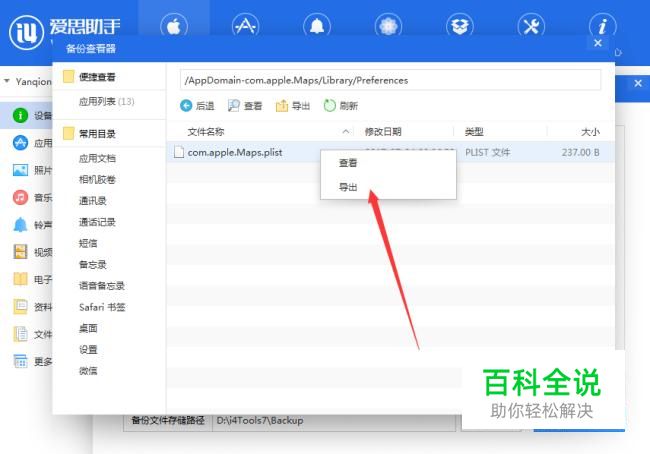Image resolution: width=650 pixels, height=454 pixels.
Task: Click the backup path field D:\i4Tools7\Backup
Action: pos(334,421)
